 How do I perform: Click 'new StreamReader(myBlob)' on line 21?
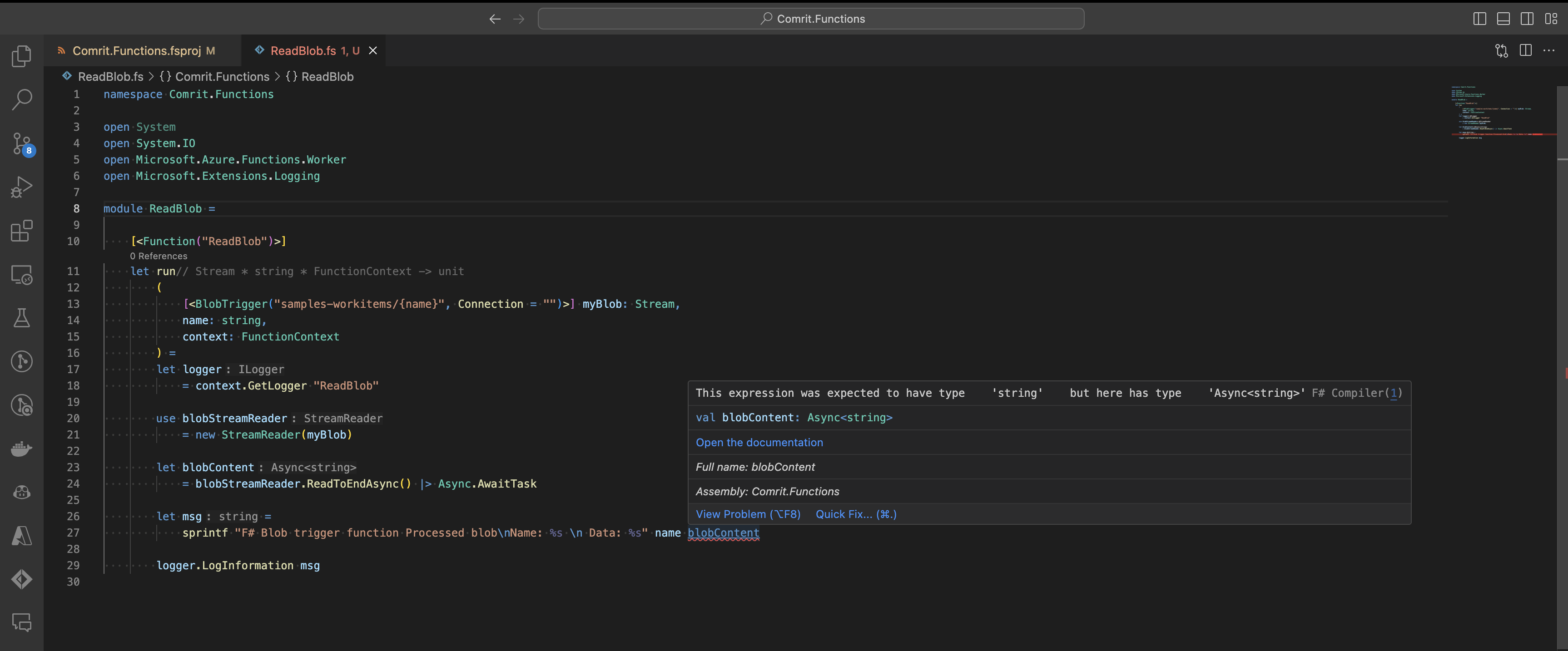[274, 435]
